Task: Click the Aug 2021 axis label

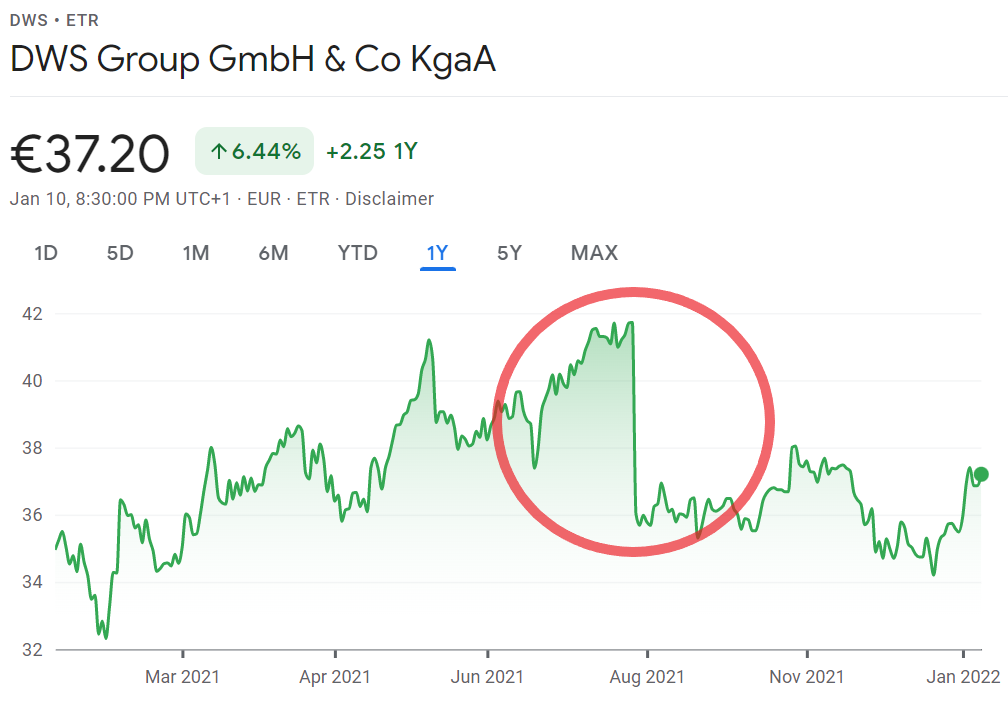Action: [x=647, y=677]
